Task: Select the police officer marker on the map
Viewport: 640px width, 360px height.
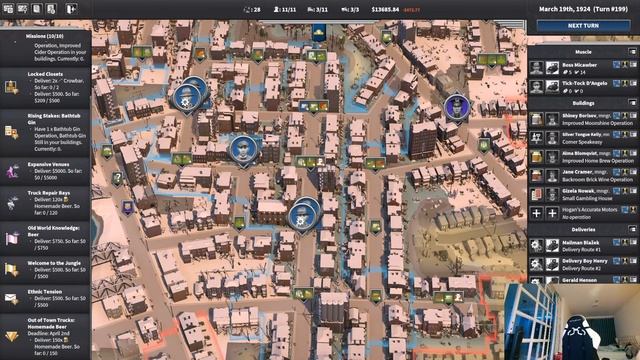Action: click(x=456, y=107)
